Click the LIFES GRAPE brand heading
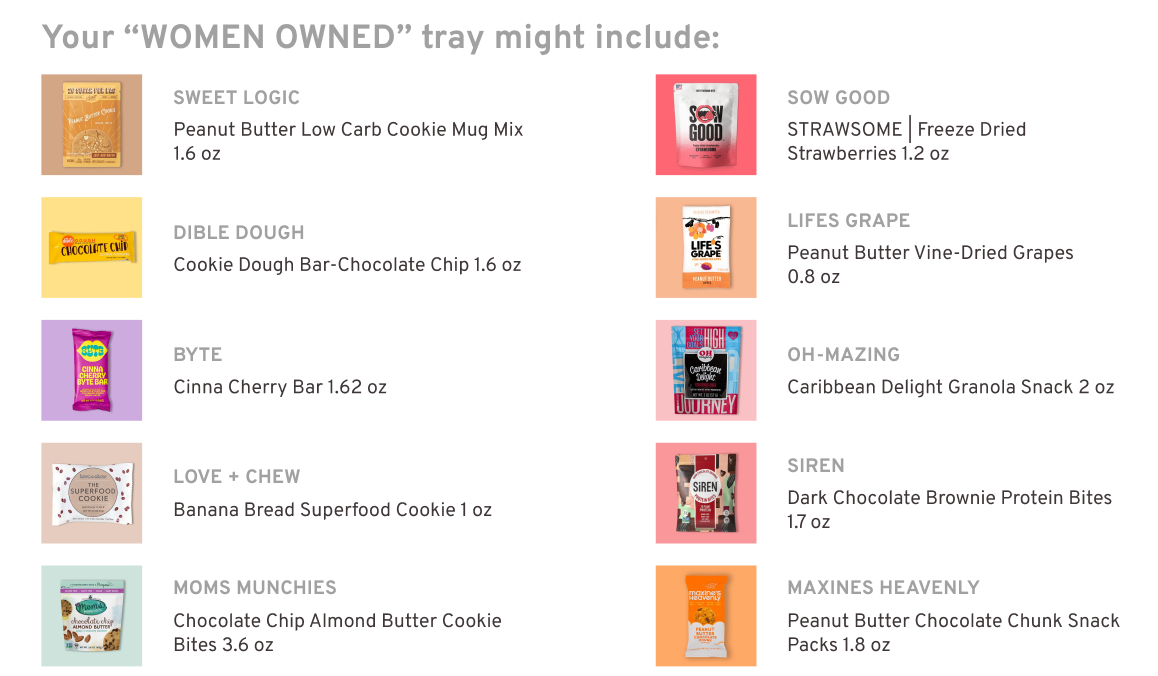The height and width of the screenshot is (676, 1158). (x=849, y=220)
